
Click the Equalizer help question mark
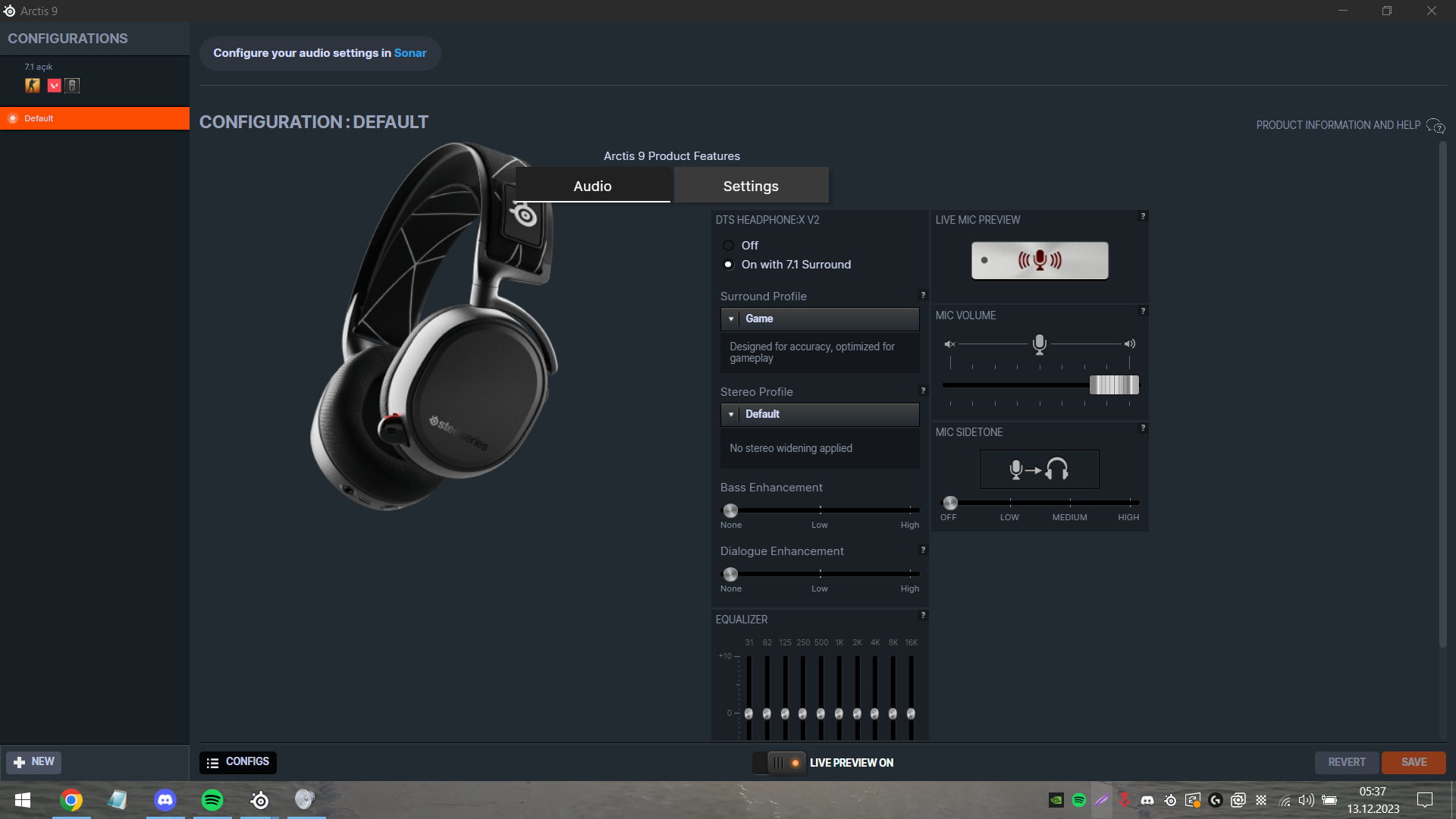pos(923,615)
